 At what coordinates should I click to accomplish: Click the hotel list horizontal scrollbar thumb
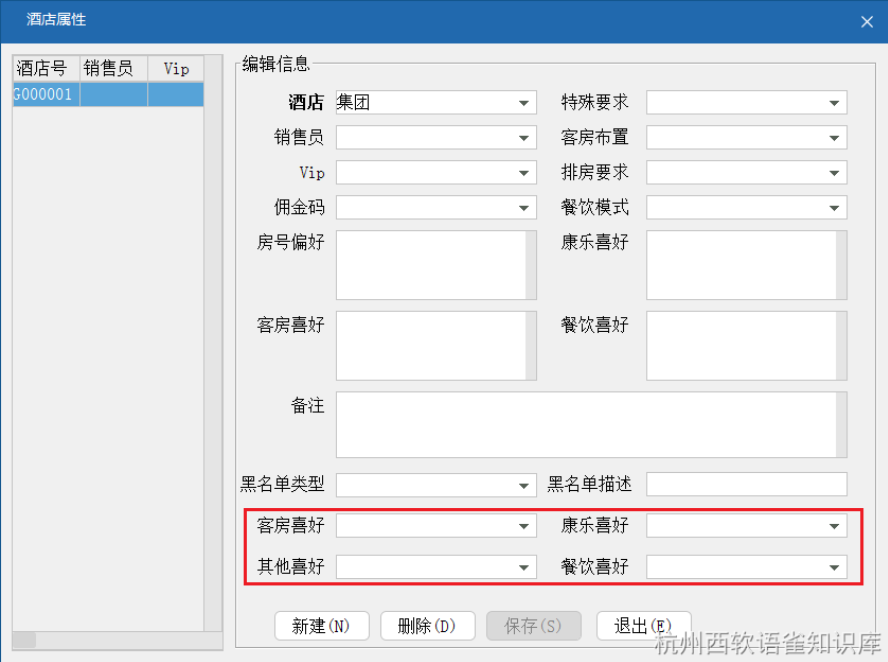tap(24, 640)
